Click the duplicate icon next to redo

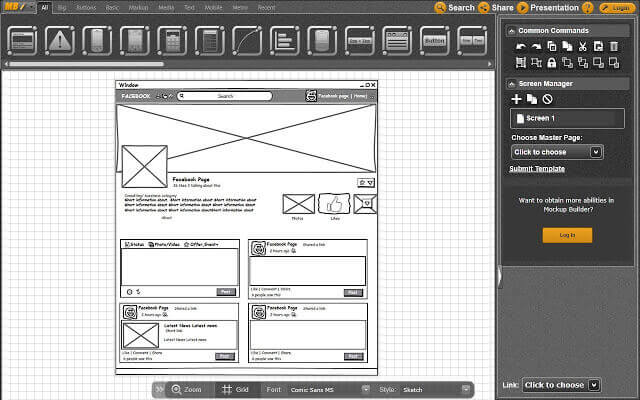(552, 47)
